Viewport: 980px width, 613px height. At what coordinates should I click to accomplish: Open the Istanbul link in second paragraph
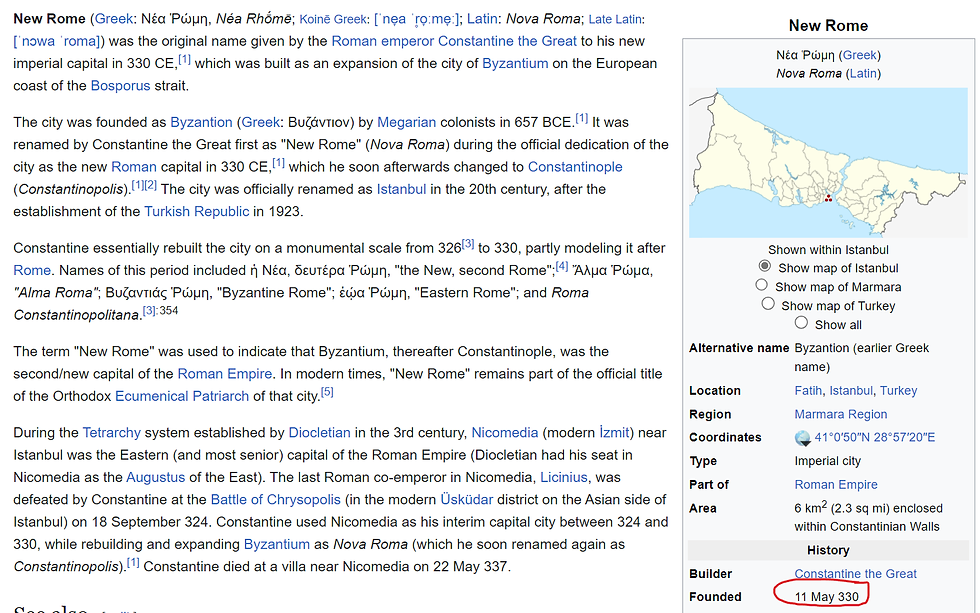401,189
